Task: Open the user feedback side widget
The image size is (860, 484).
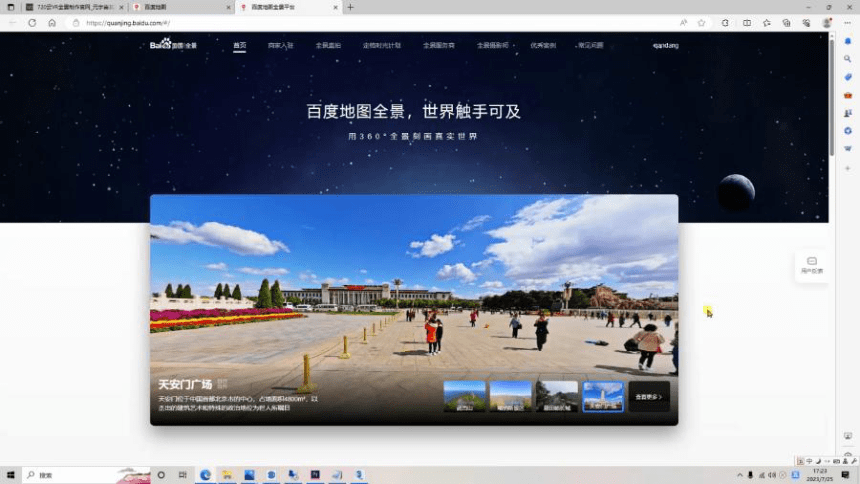Action: point(812,266)
